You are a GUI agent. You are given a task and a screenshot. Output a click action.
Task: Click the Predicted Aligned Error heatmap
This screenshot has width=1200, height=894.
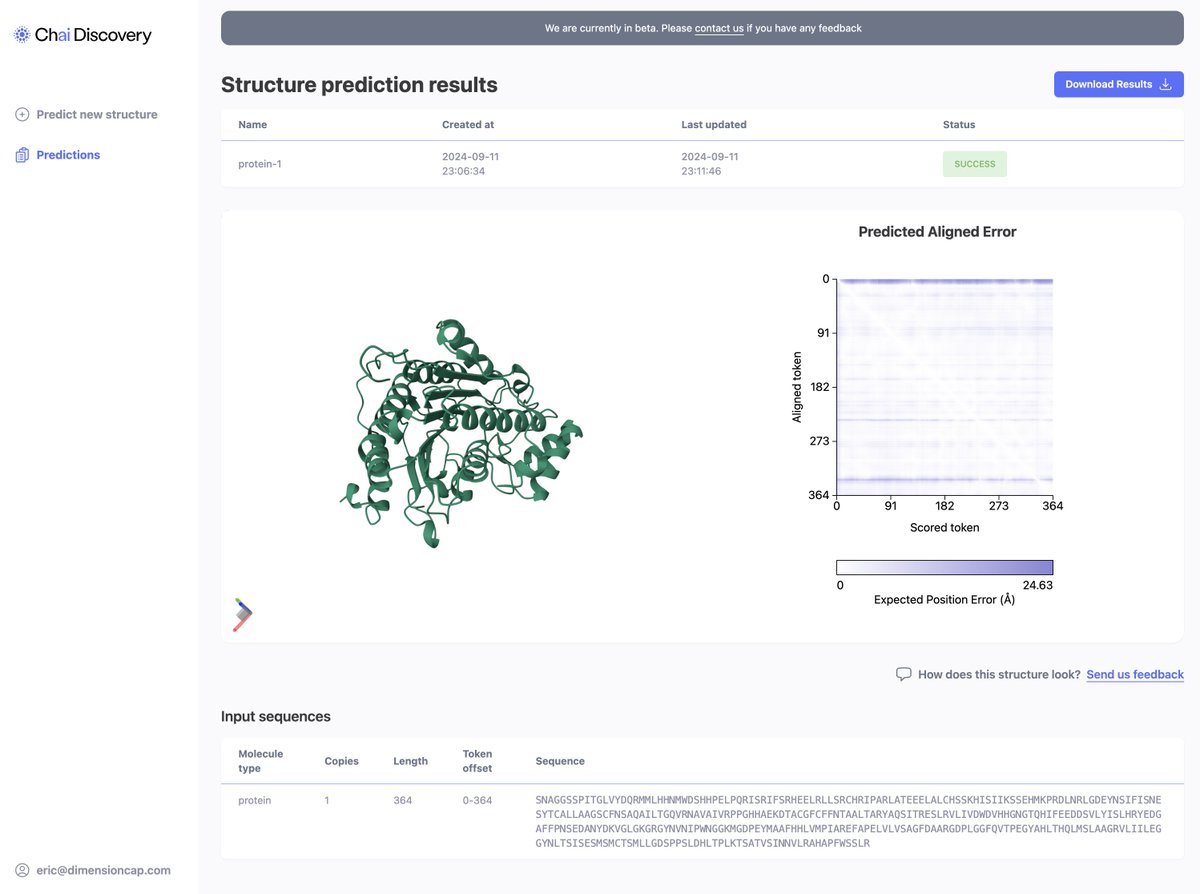tap(945, 387)
